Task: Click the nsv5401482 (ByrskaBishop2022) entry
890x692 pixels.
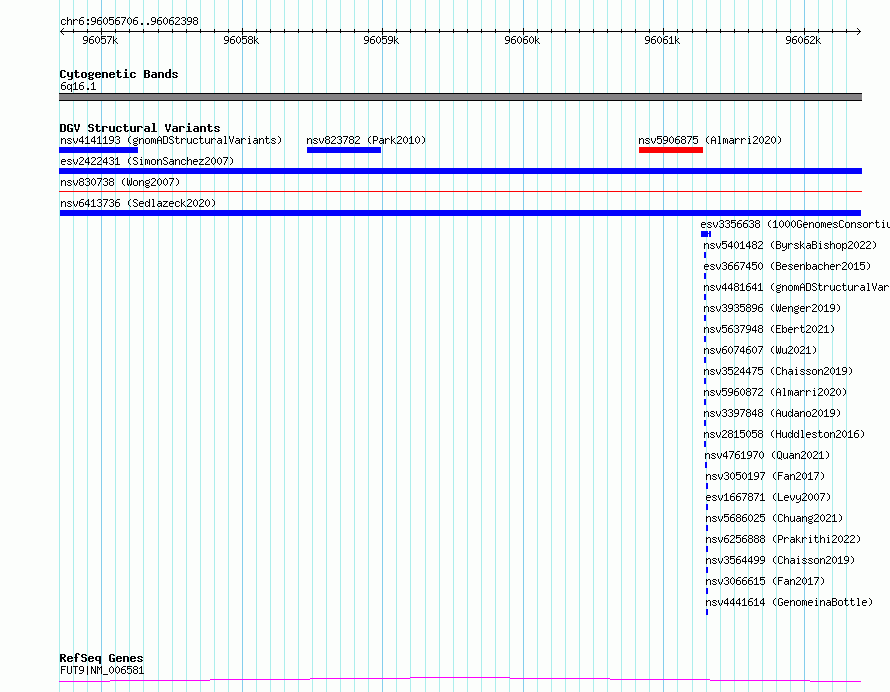Action: [x=790, y=245]
